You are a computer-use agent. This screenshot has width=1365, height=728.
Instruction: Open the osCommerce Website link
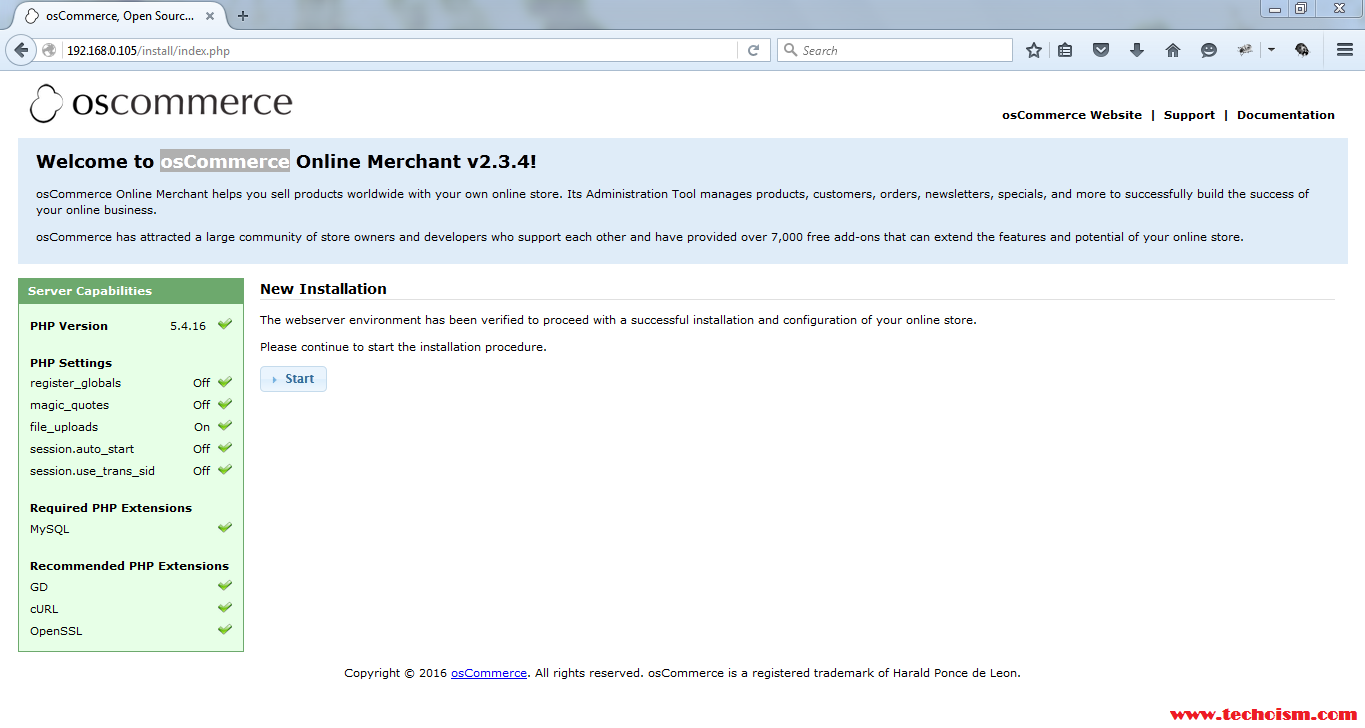pos(1072,115)
